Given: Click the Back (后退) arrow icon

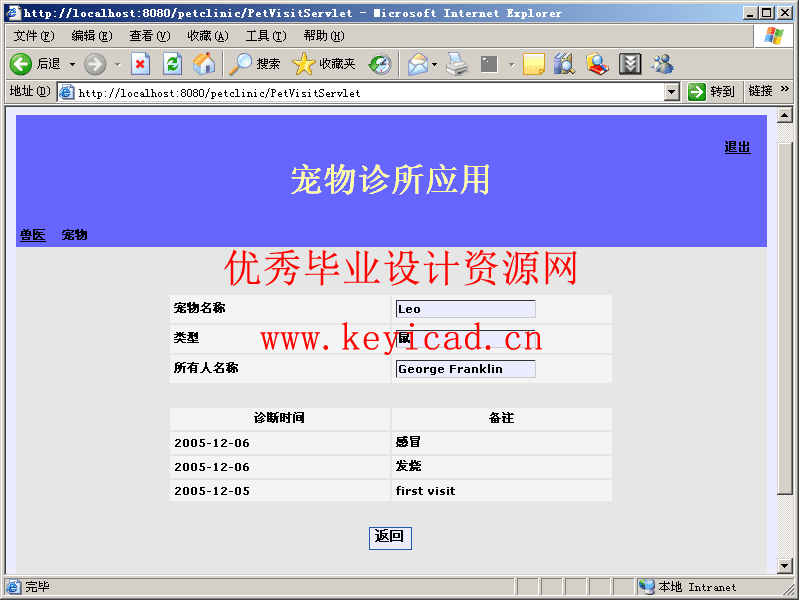Looking at the screenshot, I should click(x=21, y=64).
